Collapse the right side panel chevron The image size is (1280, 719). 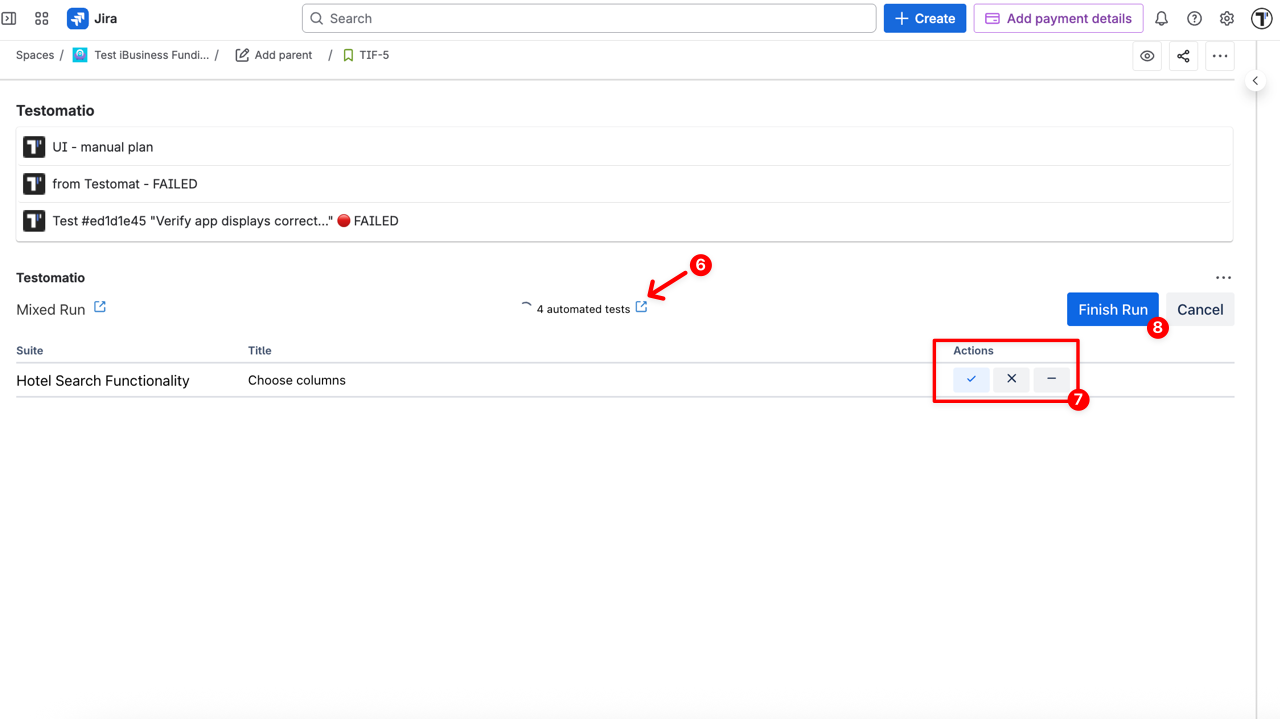(1255, 81)
